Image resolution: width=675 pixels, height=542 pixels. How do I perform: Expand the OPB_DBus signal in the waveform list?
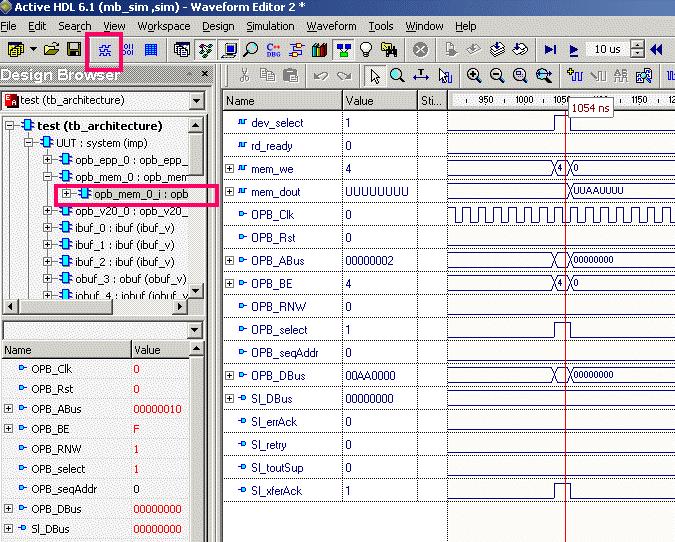tap(229, 375)
